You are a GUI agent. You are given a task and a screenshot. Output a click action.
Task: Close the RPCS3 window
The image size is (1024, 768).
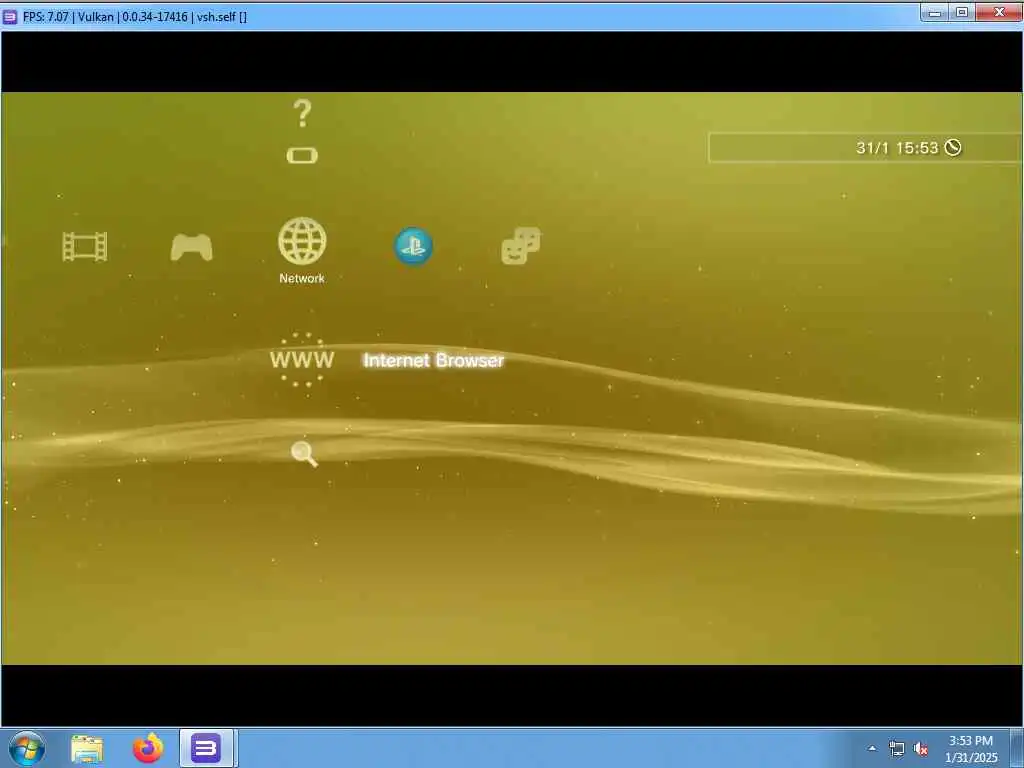[x=999, y=12]
